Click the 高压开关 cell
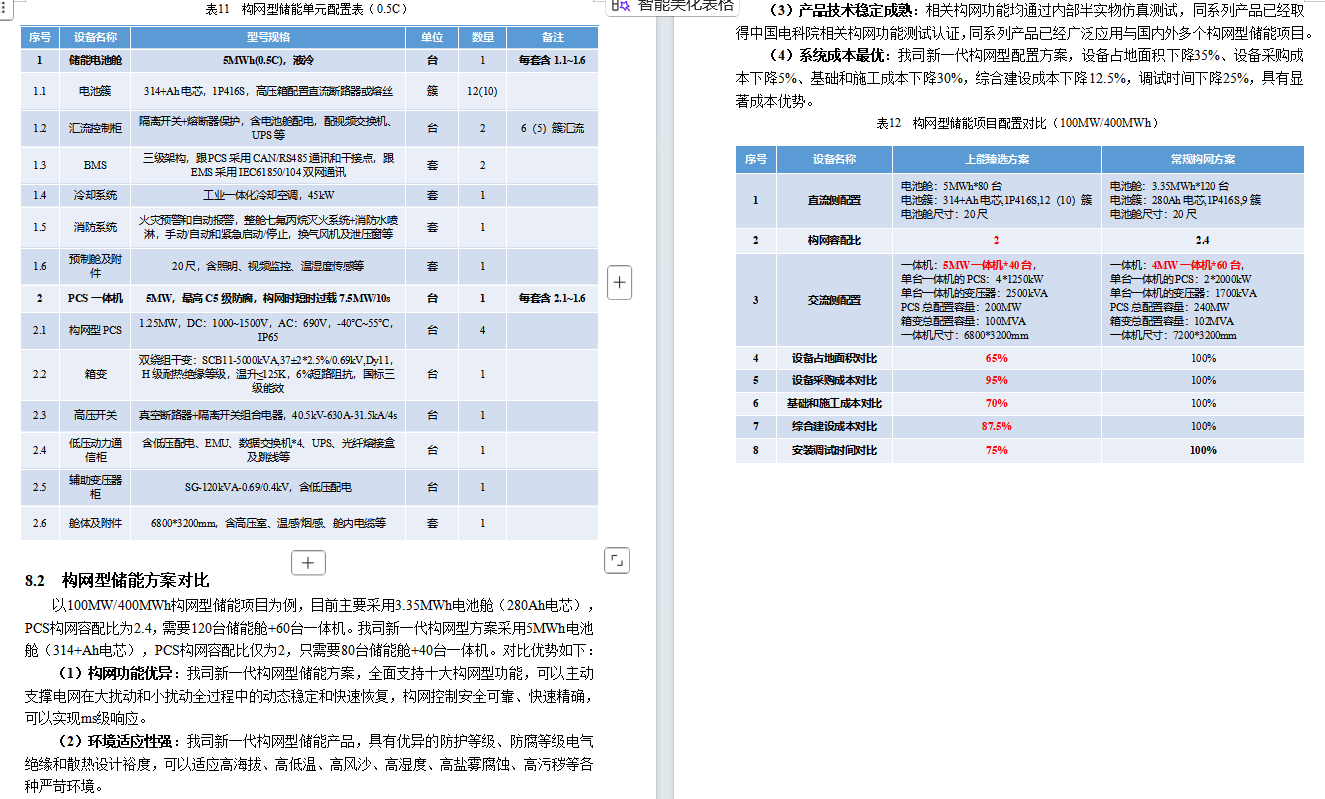This screenshot has width=1325, height=799. 95,415
